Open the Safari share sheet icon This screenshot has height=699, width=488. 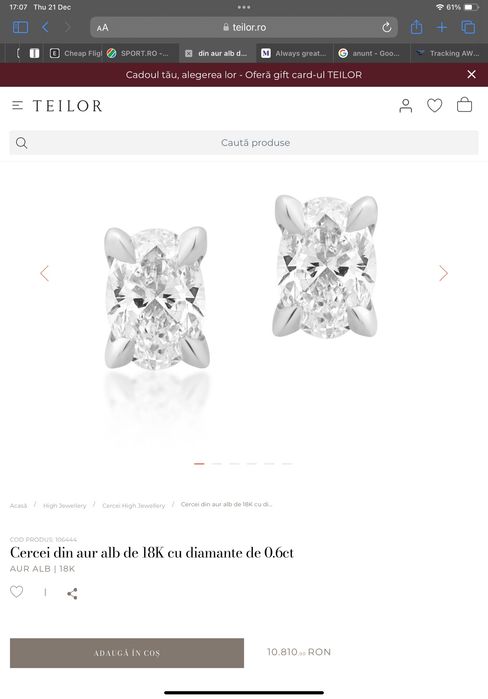click(x=416, y=27)
